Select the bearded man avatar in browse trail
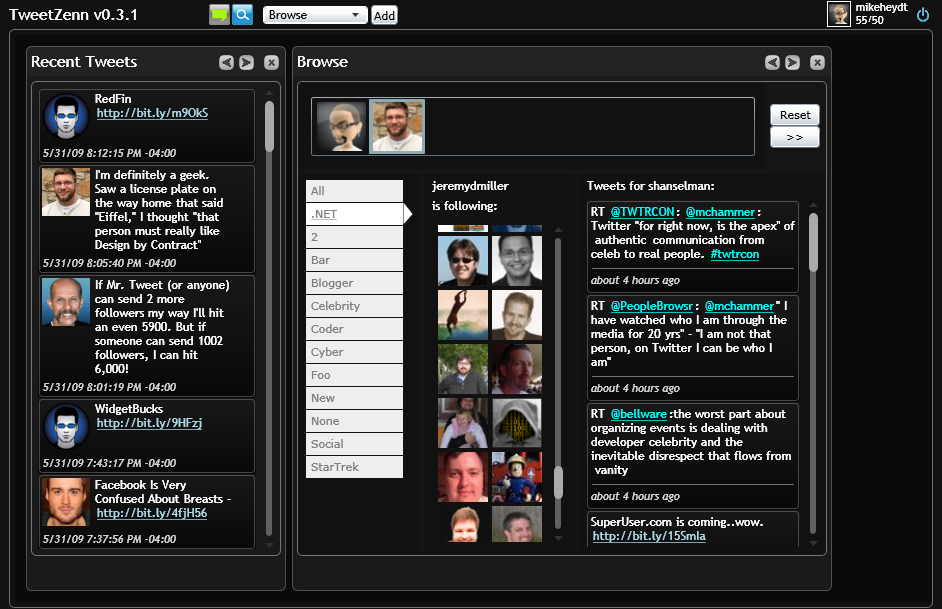The width and height of the screenshot is (942, 609). tap(397, 126)
